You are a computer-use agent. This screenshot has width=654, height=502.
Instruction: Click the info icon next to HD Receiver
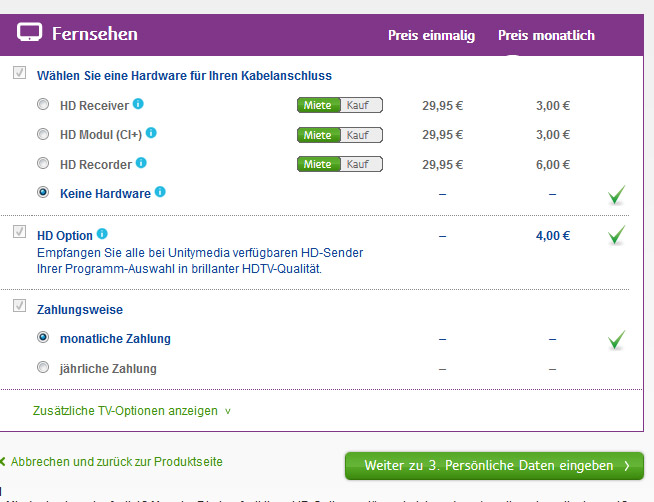[x=138, y=103]
